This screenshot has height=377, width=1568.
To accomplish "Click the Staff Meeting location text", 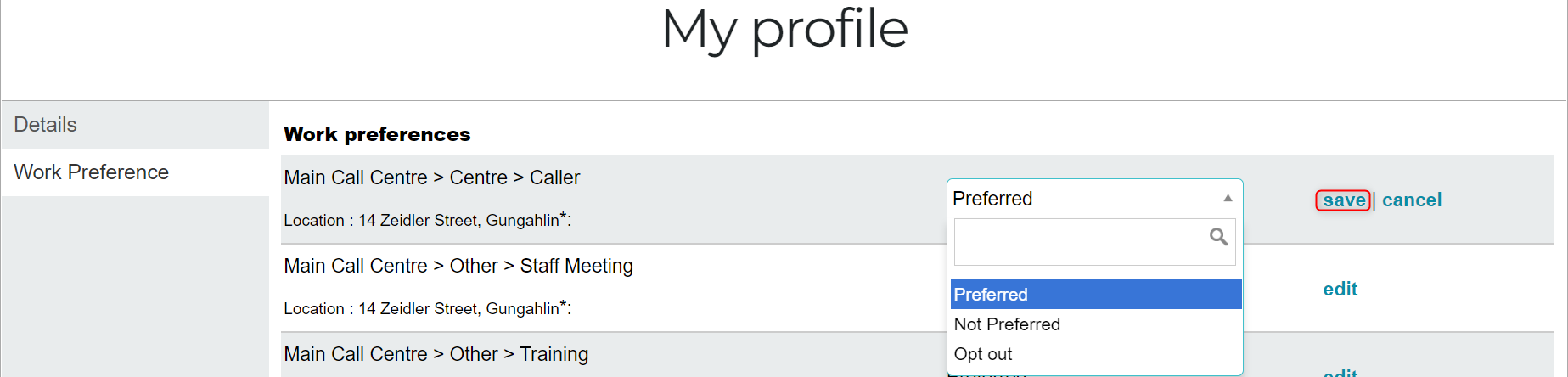I will [427, 308].
